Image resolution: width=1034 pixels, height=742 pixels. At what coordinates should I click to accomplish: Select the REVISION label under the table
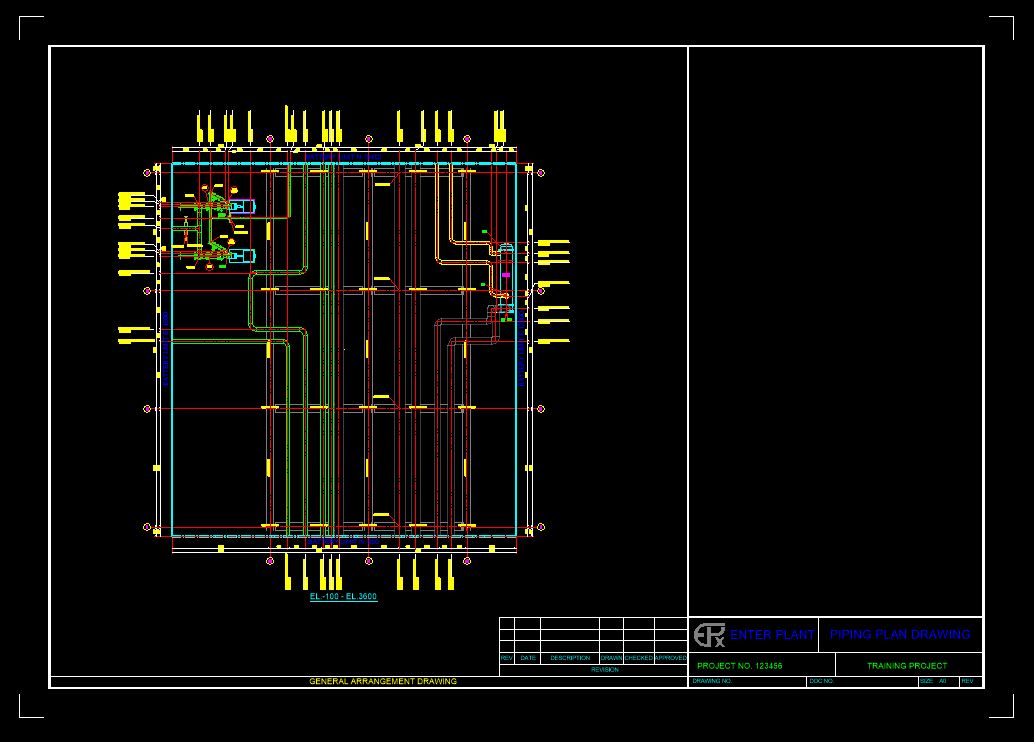click(x=605, y=670)
